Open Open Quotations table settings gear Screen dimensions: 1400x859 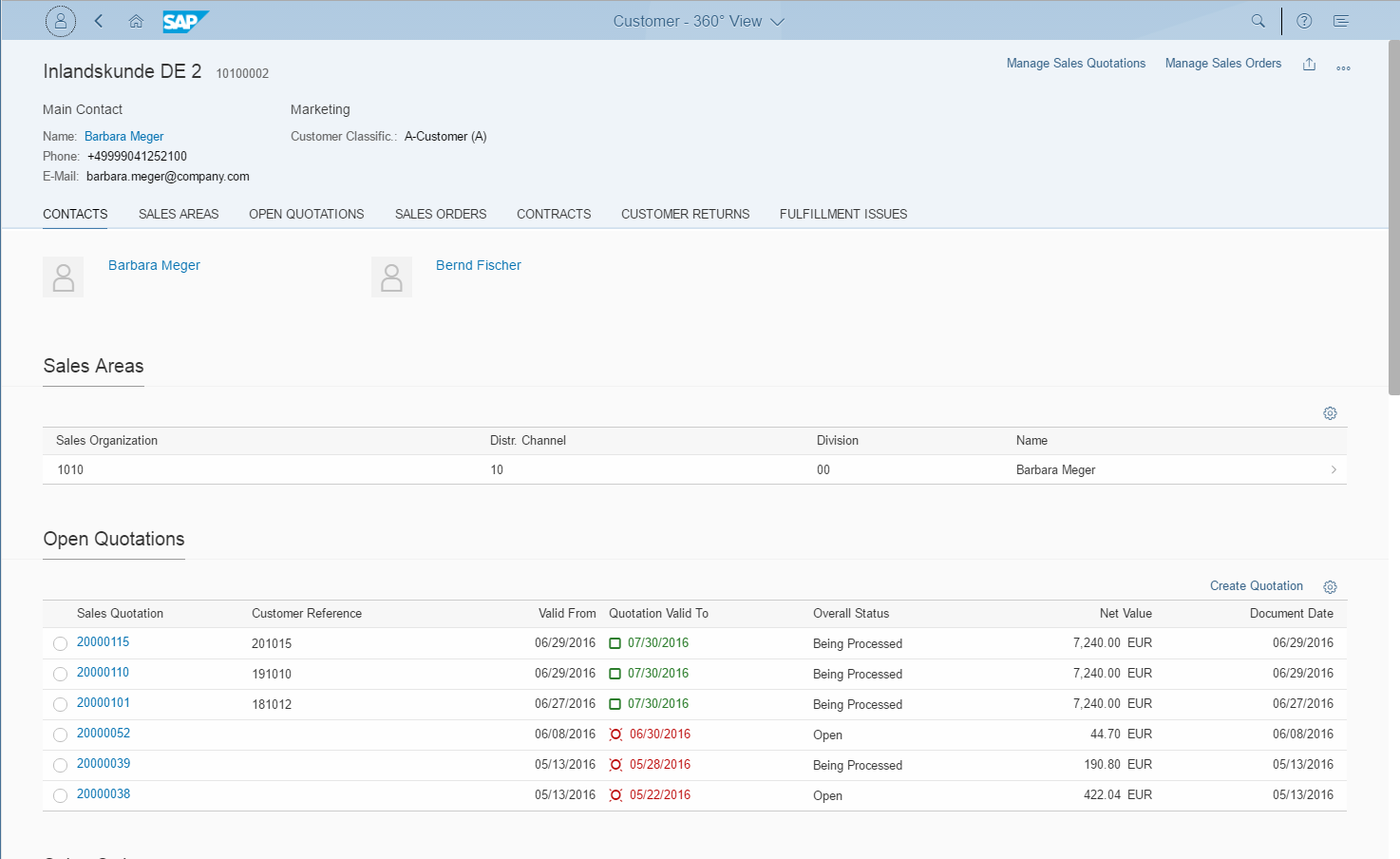[x=1330, y=587]
